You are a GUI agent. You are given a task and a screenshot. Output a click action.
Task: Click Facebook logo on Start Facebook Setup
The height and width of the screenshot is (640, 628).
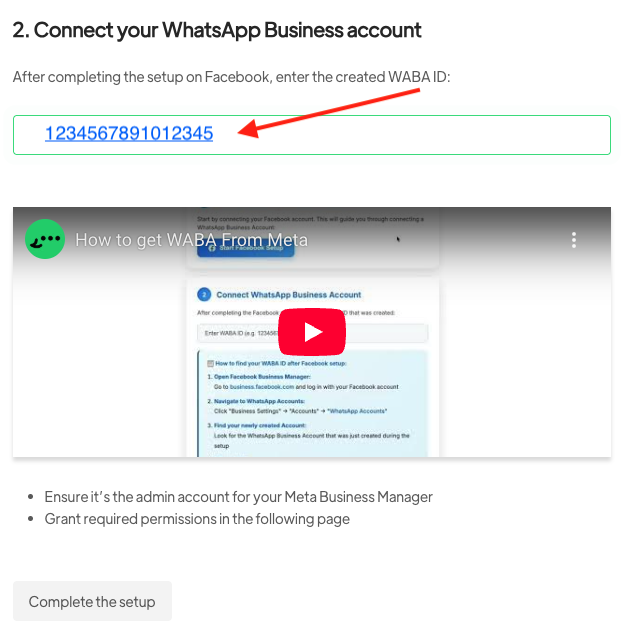click(x=212, y=248)
